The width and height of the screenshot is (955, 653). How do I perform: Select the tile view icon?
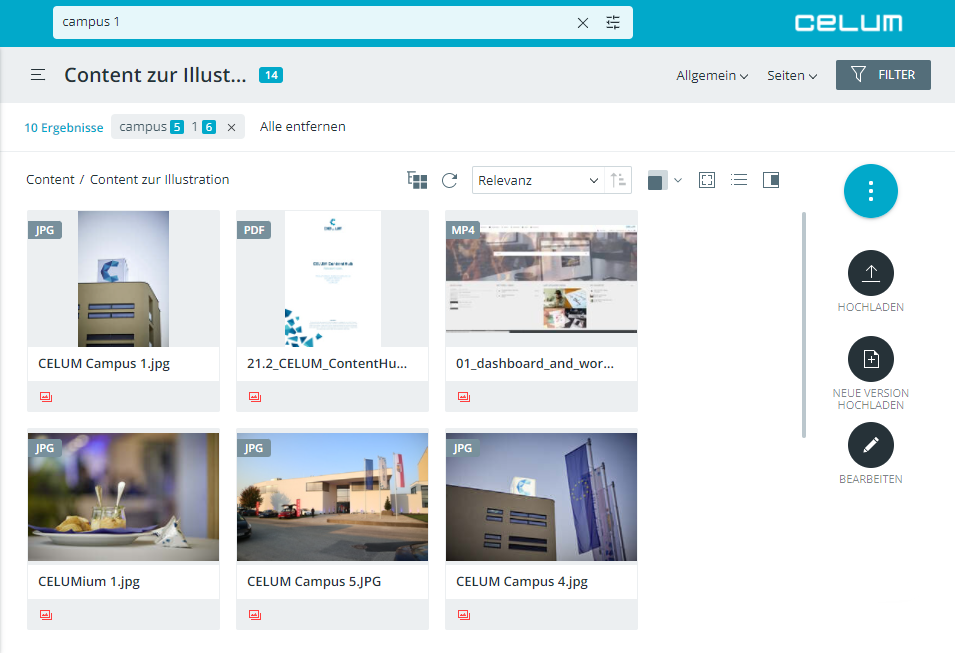pyautogui.click(x=656, y=180)
